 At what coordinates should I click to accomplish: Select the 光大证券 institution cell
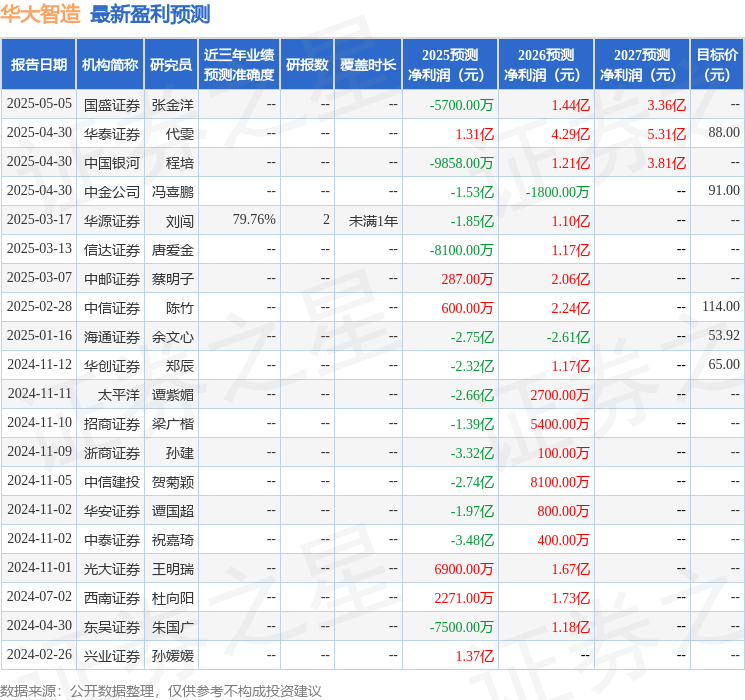point(112,569)
